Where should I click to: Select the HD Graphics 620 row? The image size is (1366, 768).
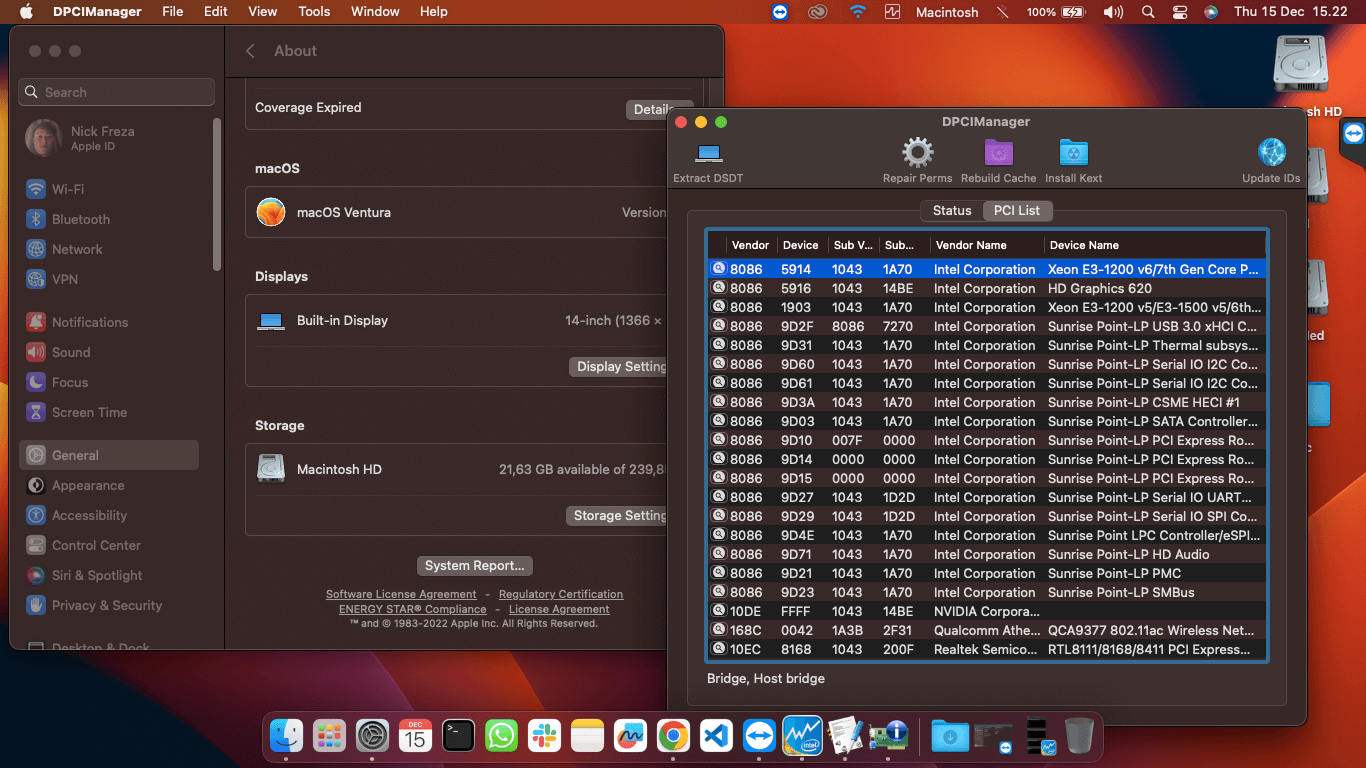[x=986, y=288]
